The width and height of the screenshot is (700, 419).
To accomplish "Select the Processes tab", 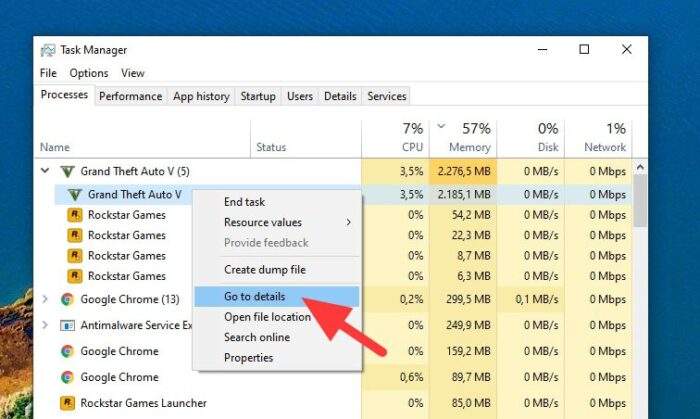I will (x=64, y=95).
